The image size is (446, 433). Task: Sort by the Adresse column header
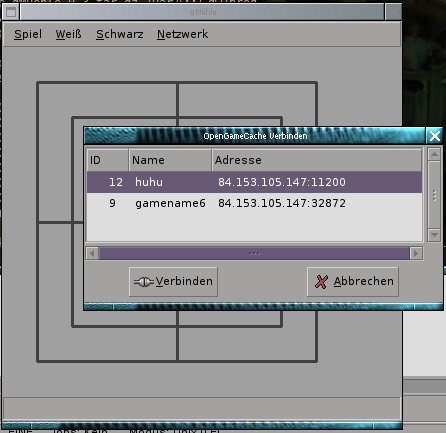pyautogui.click(x=317, y=160)
